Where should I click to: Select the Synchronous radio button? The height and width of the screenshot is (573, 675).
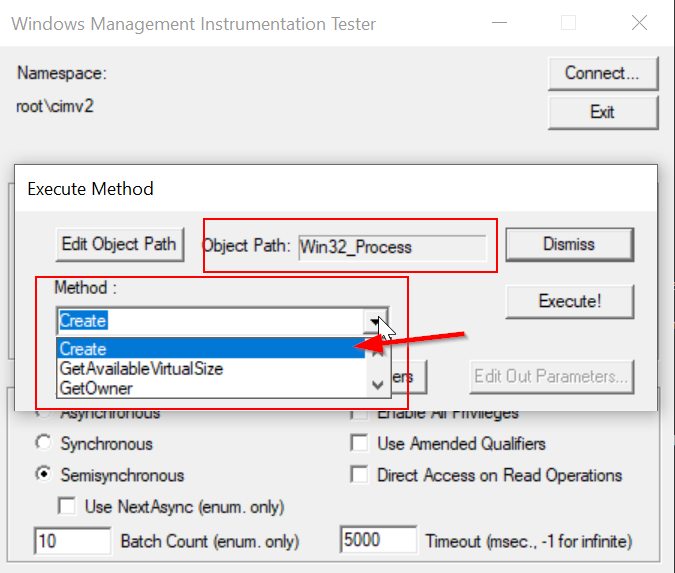click(43, 443)
